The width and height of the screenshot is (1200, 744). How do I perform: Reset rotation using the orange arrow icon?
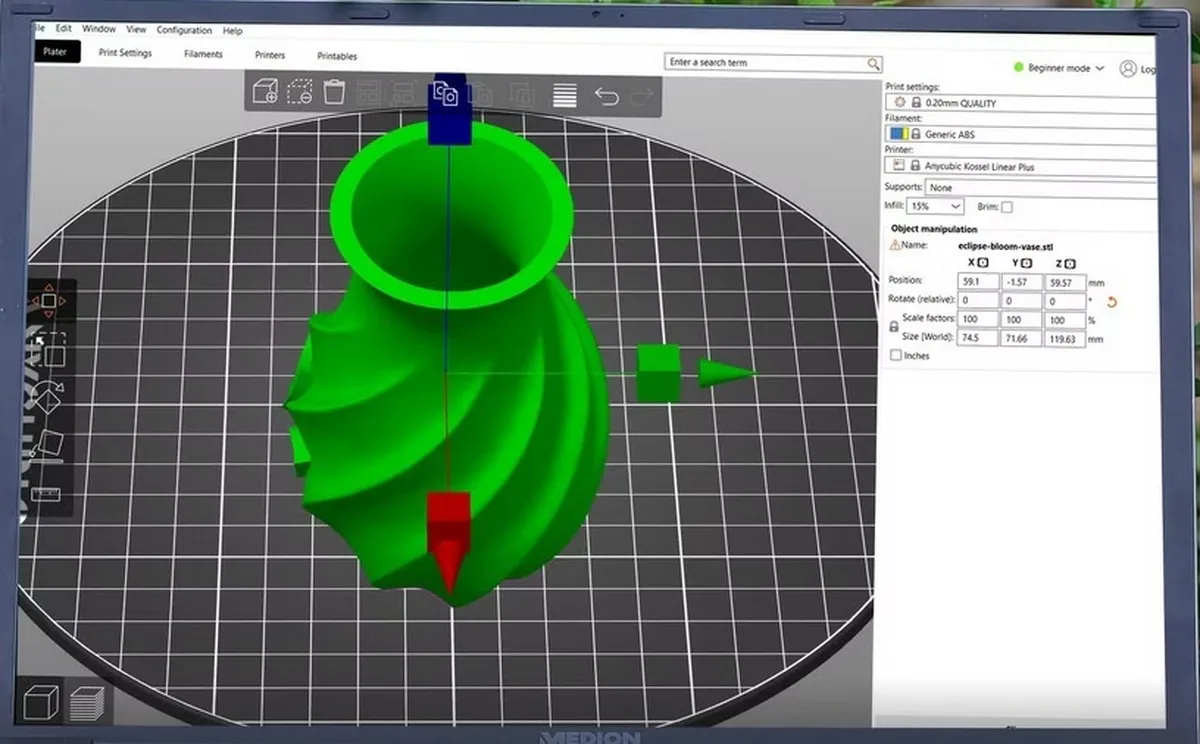coord(1111,302)
